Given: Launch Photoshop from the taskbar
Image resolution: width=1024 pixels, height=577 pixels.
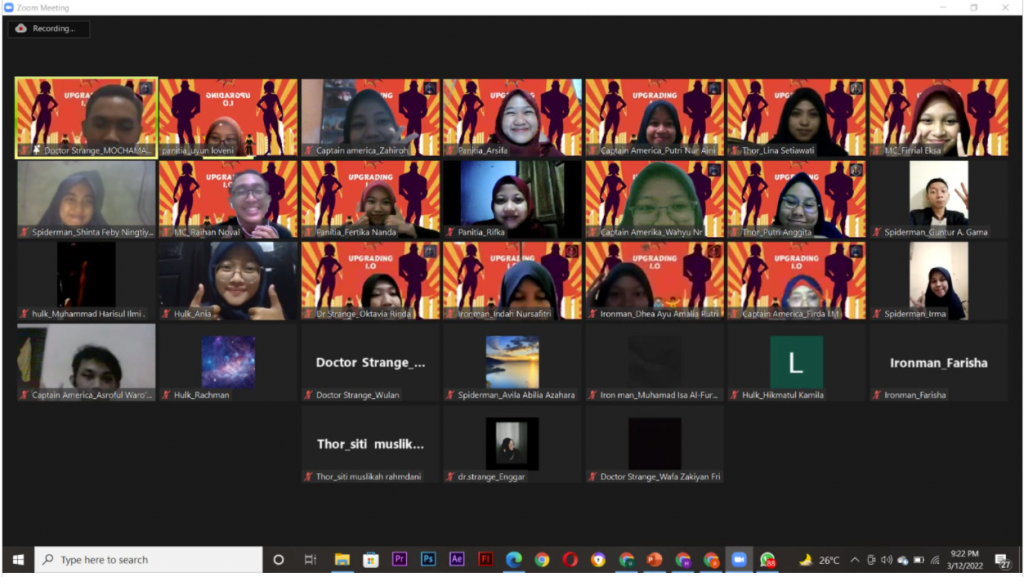Looking at the screenshot, I should (428, 560).
